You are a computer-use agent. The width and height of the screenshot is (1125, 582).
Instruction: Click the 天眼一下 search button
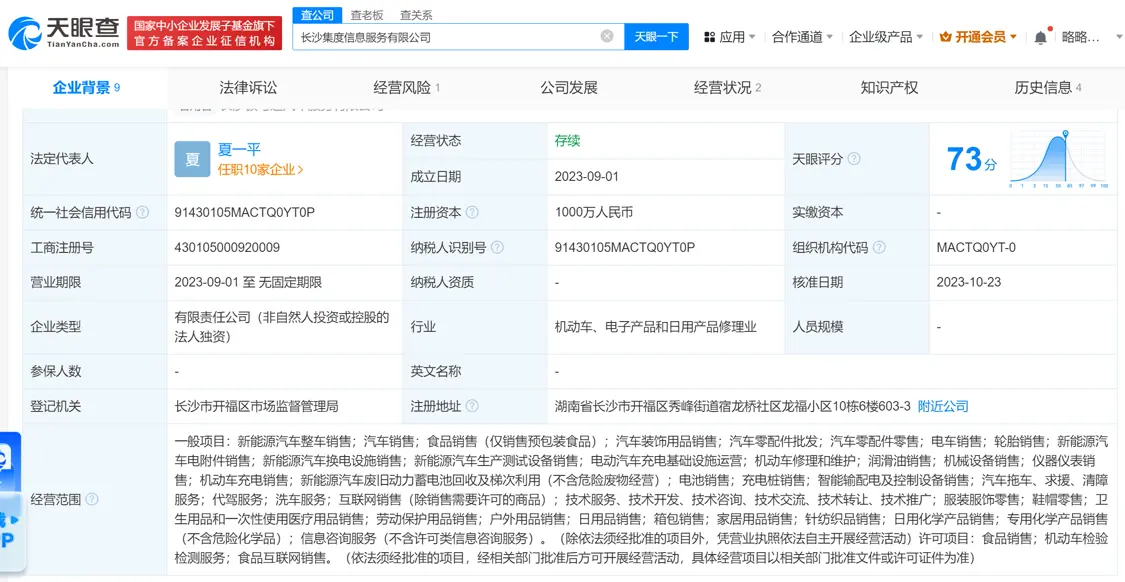[657, 35]
